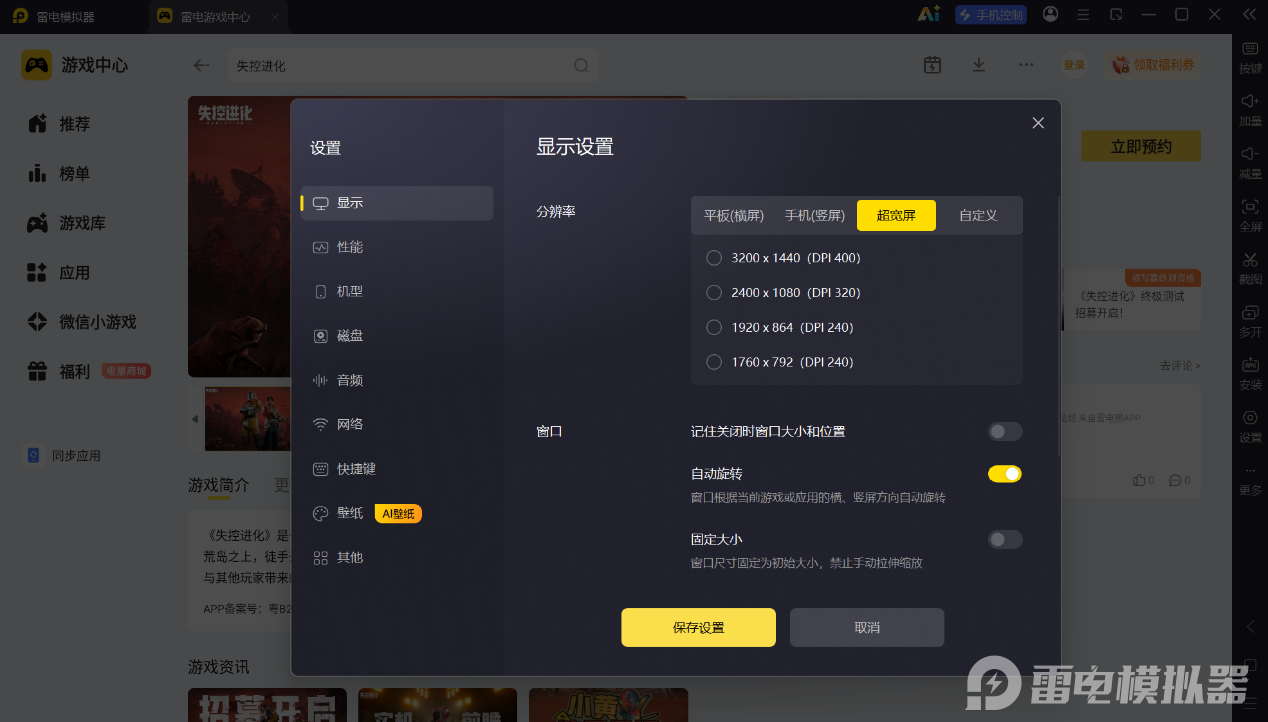
Task: Go to 游戏库 in game center sidebar
Action: click(x=67, y=223)
